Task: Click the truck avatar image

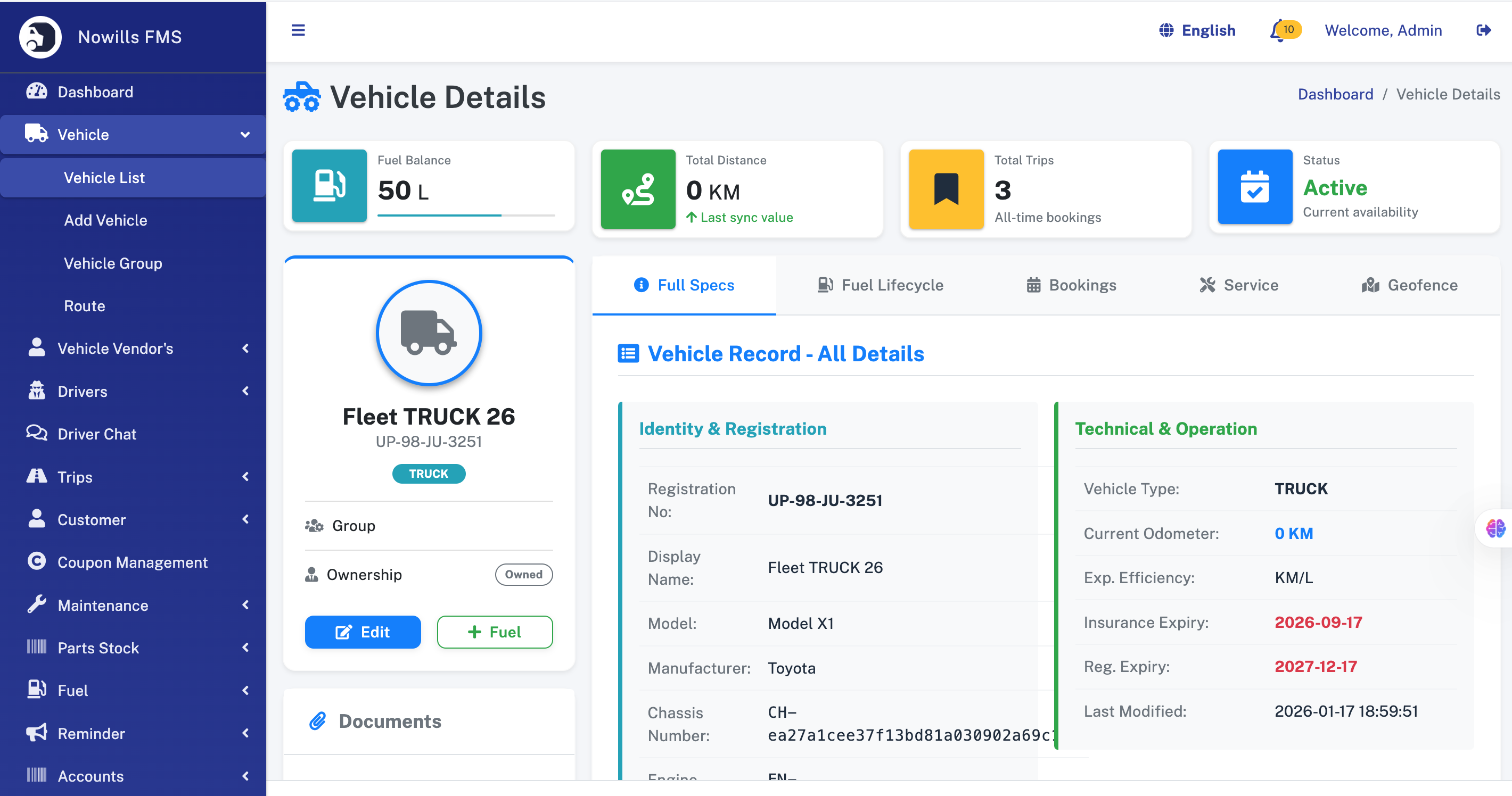Action: pyautogui.click(x=429, y=333)
